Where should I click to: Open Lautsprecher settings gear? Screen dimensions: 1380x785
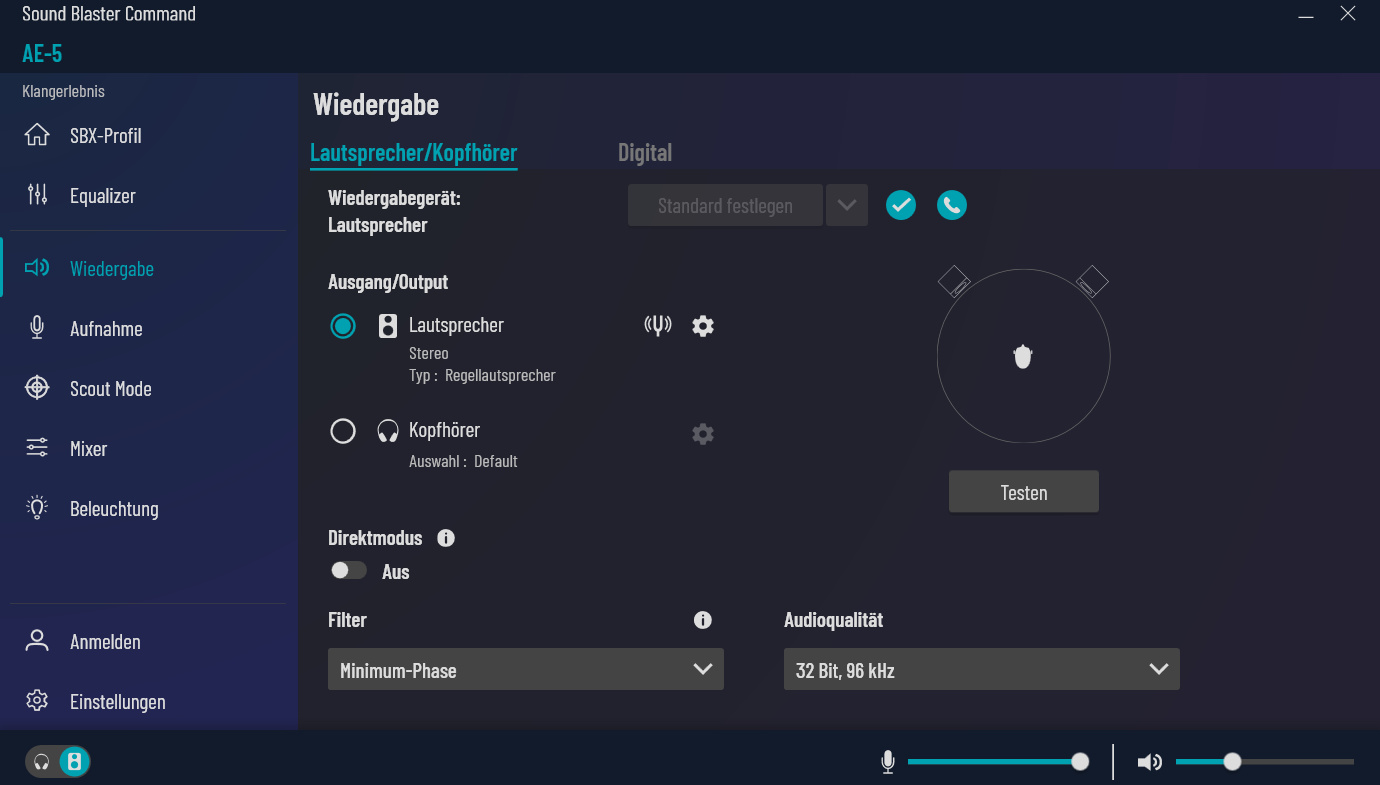click(x=703, y=325)
